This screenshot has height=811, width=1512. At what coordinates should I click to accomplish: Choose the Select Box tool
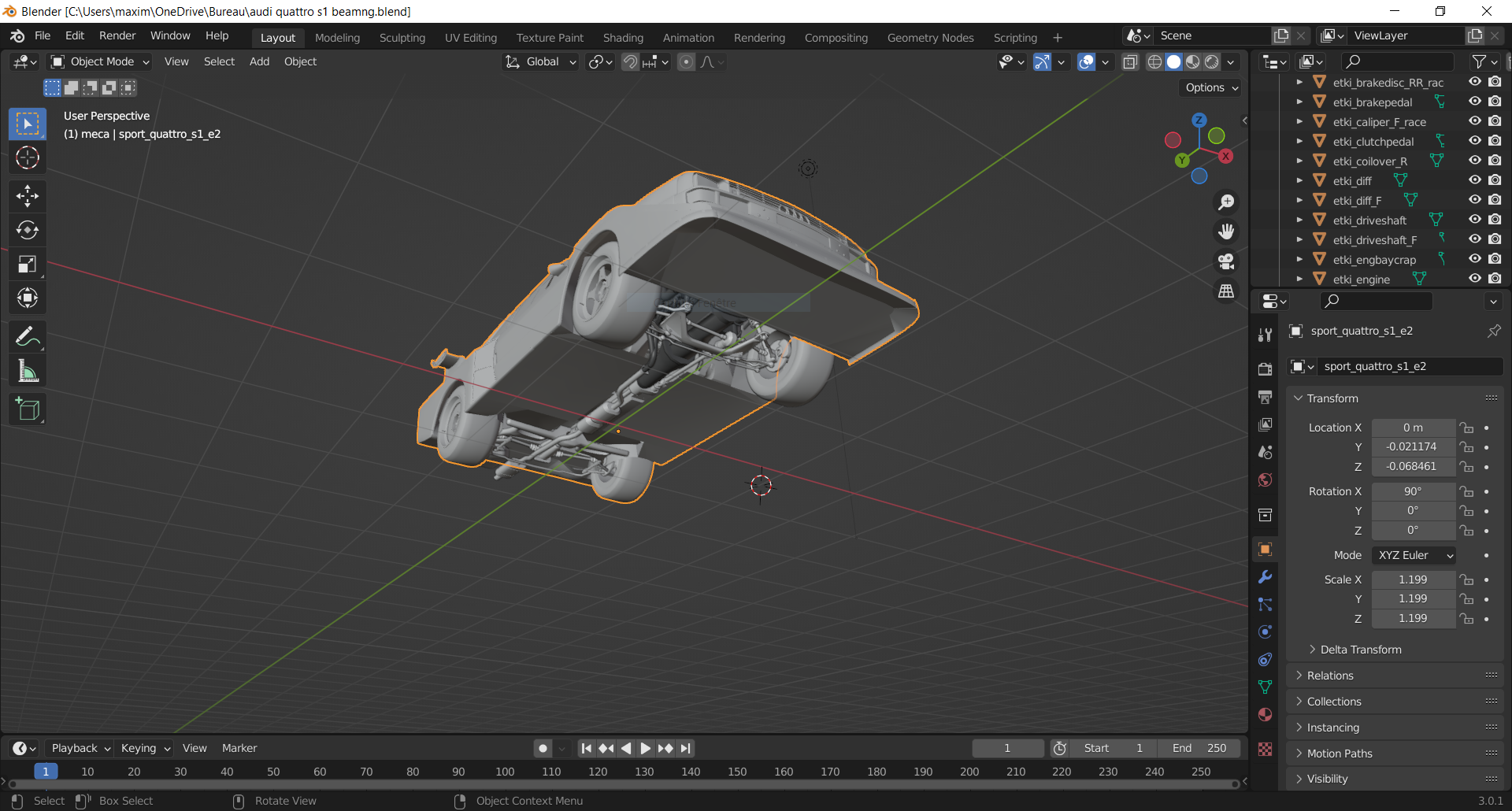(x=28, y=124)
